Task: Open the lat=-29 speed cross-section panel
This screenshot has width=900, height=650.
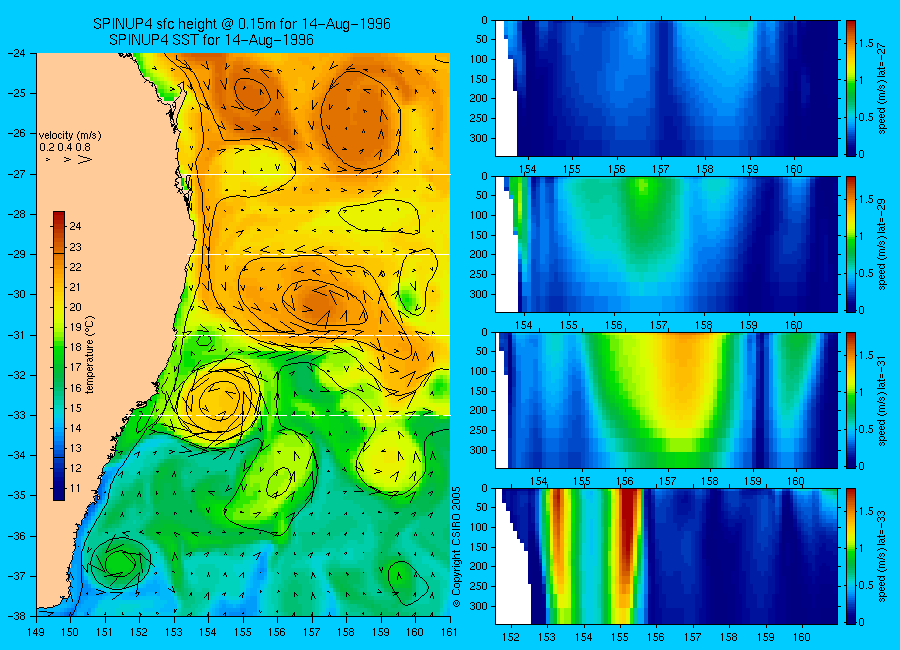Action: click(666, 244)
